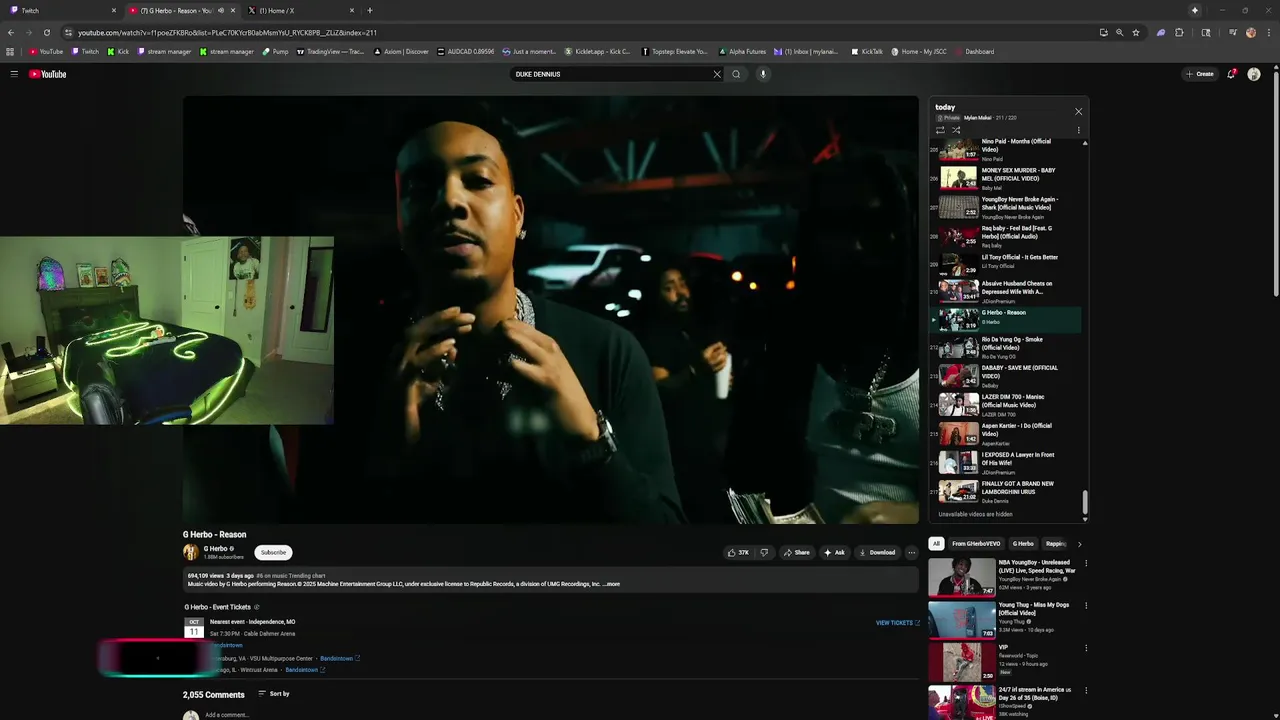This screenshot has height=720, width=1280.
Task: Select the 'All' recommendation chip
Action: click(936, 544)
